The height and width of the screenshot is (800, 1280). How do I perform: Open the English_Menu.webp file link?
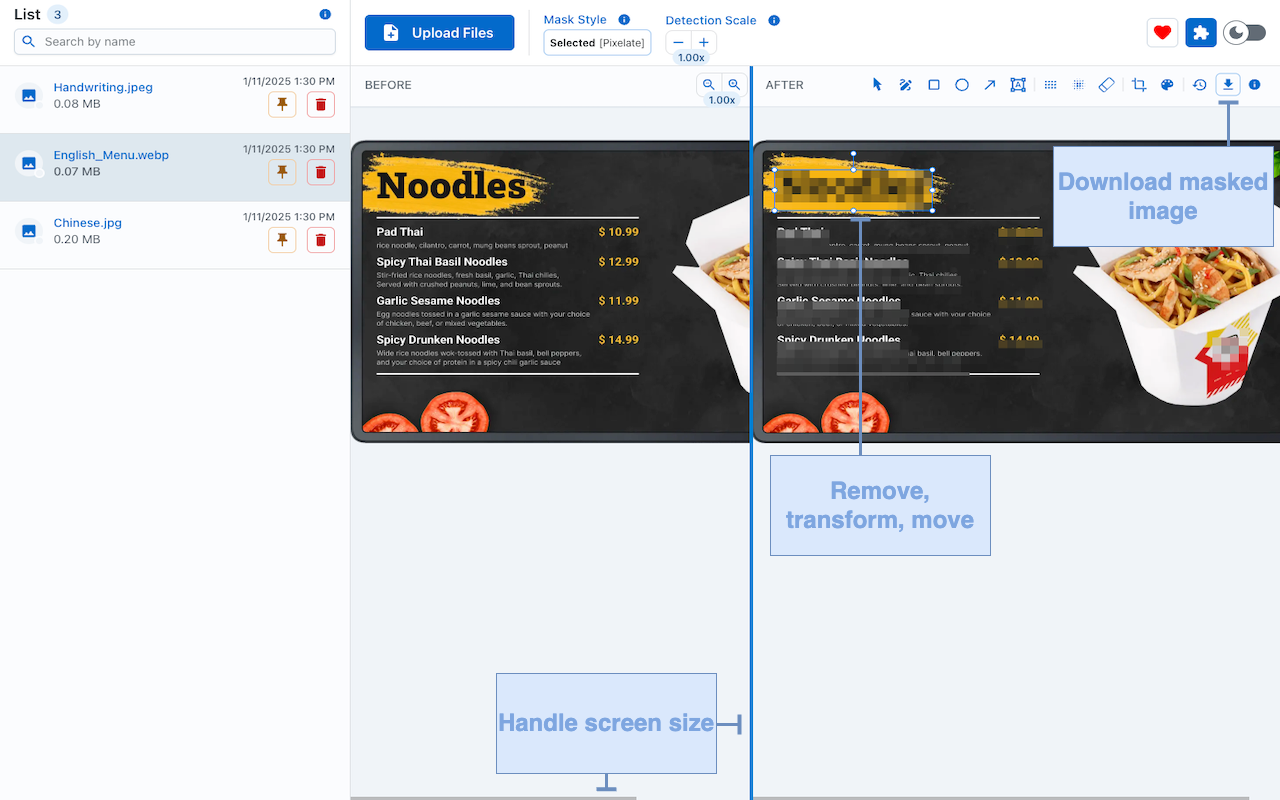pos(111,155)
